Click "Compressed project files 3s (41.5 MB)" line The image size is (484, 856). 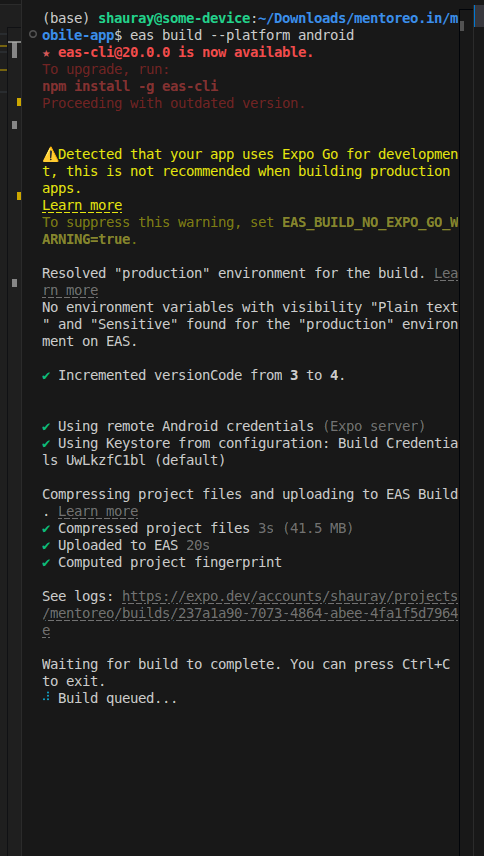[198, 528]
